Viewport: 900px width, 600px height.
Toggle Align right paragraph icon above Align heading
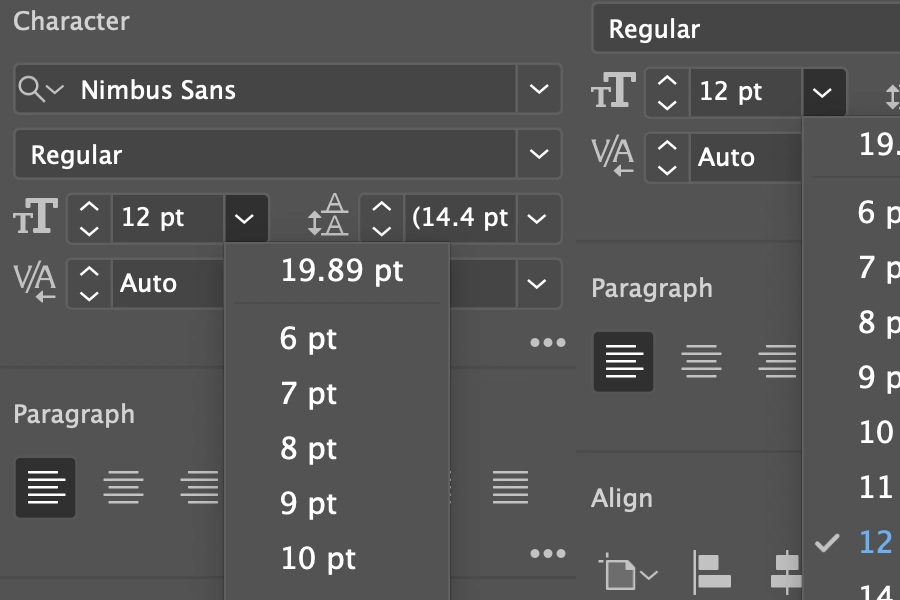777,362
